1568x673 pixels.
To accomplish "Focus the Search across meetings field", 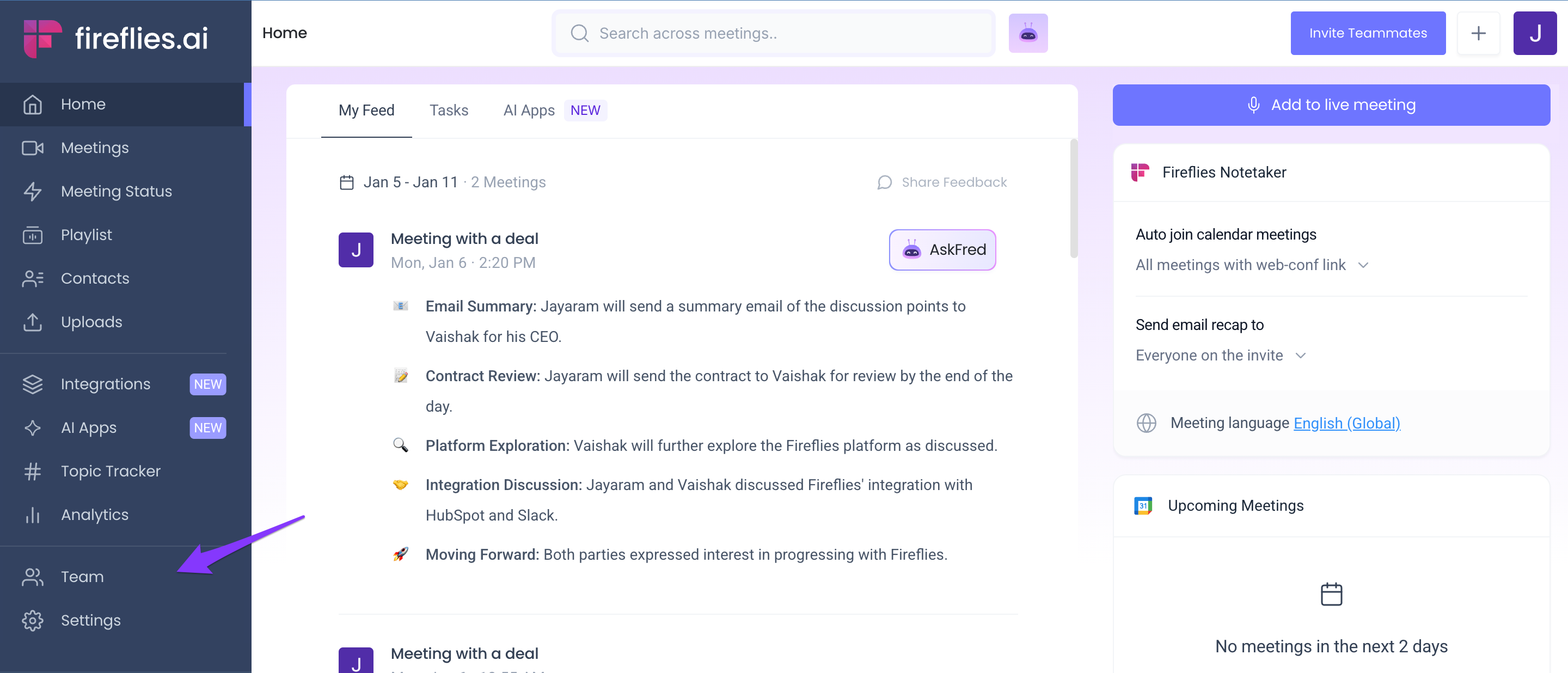I will 773,33.
